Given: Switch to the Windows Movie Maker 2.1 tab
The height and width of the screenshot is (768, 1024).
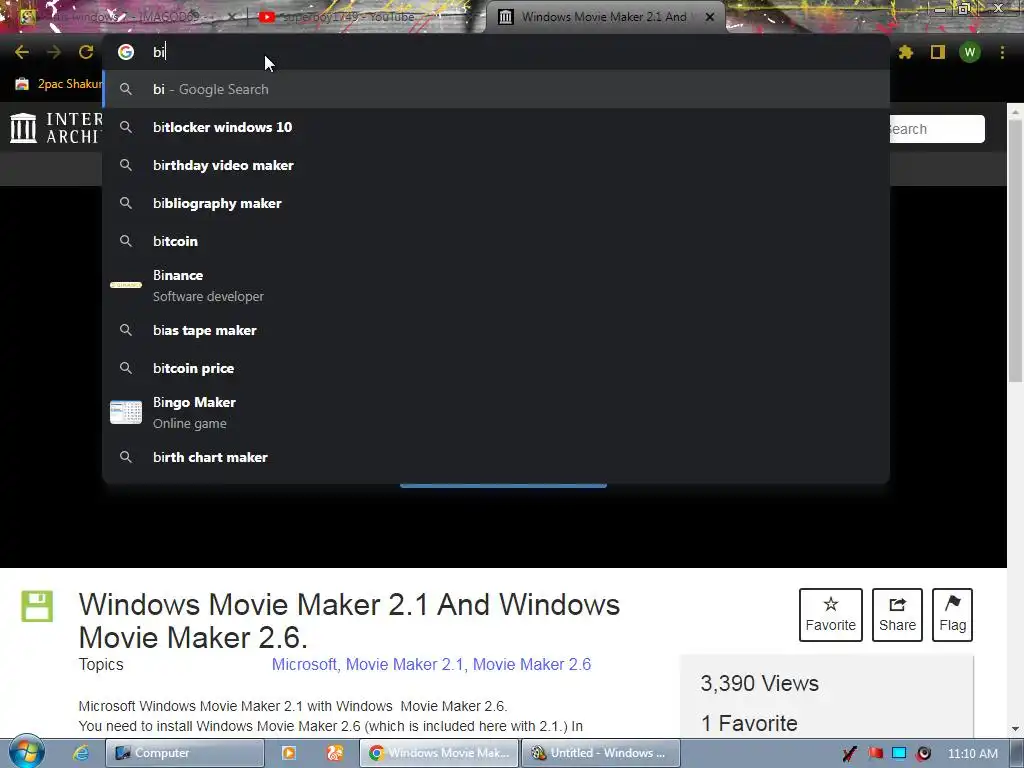Looking at the screenshot, I should (594, 17).
